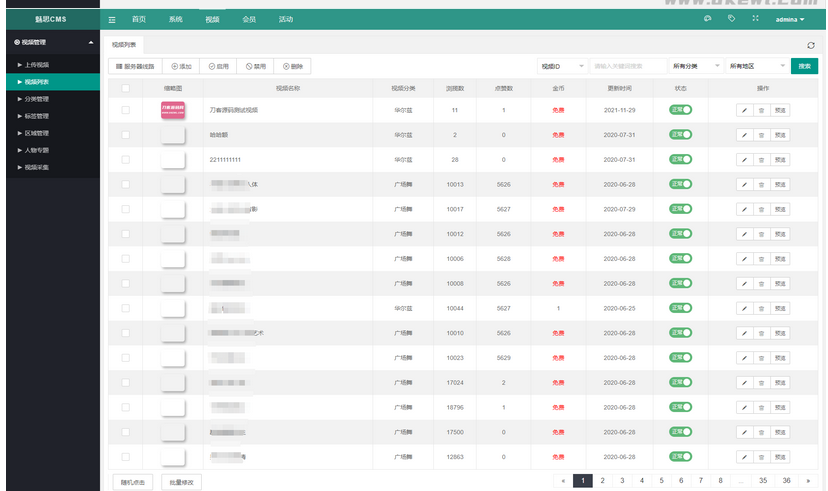
Task: Go to page 3 in pagination
Action: [x=622, y=481]
